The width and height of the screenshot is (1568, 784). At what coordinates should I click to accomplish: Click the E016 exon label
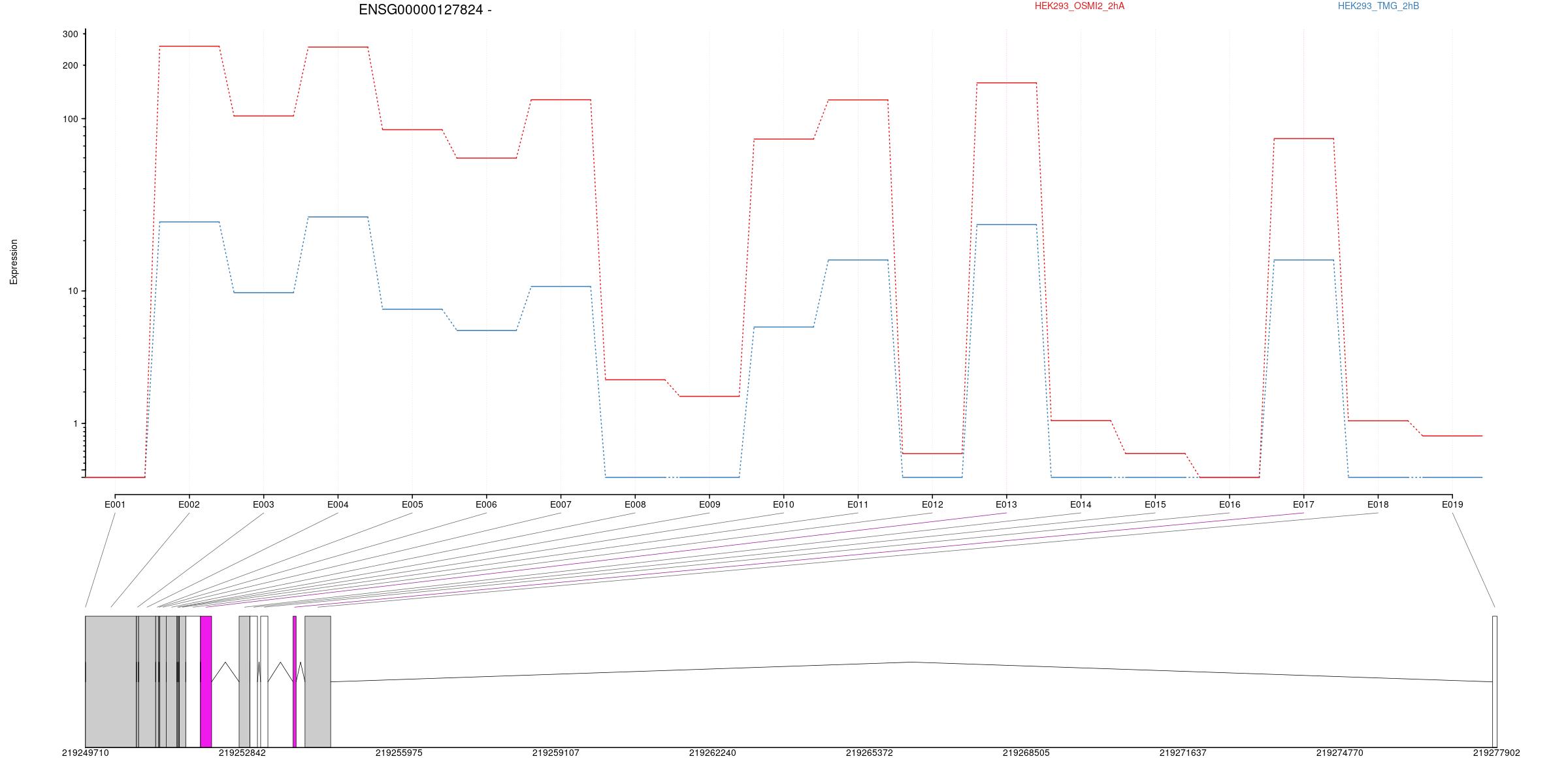pos(1230,504)
